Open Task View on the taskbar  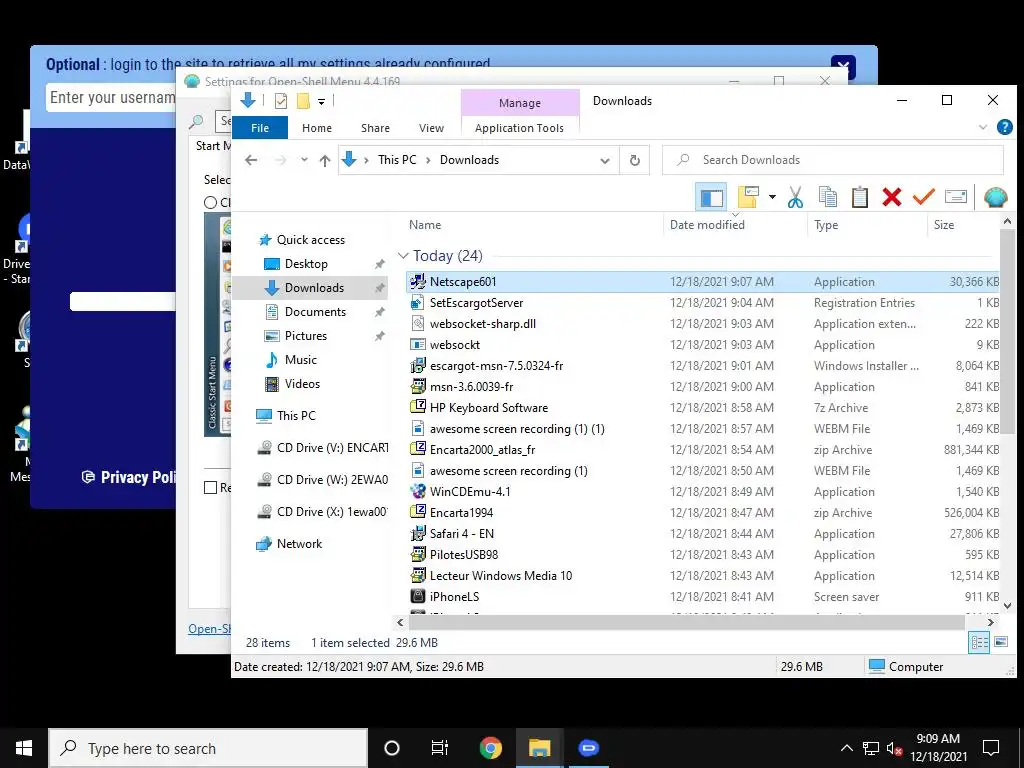[x=440, y=748]
